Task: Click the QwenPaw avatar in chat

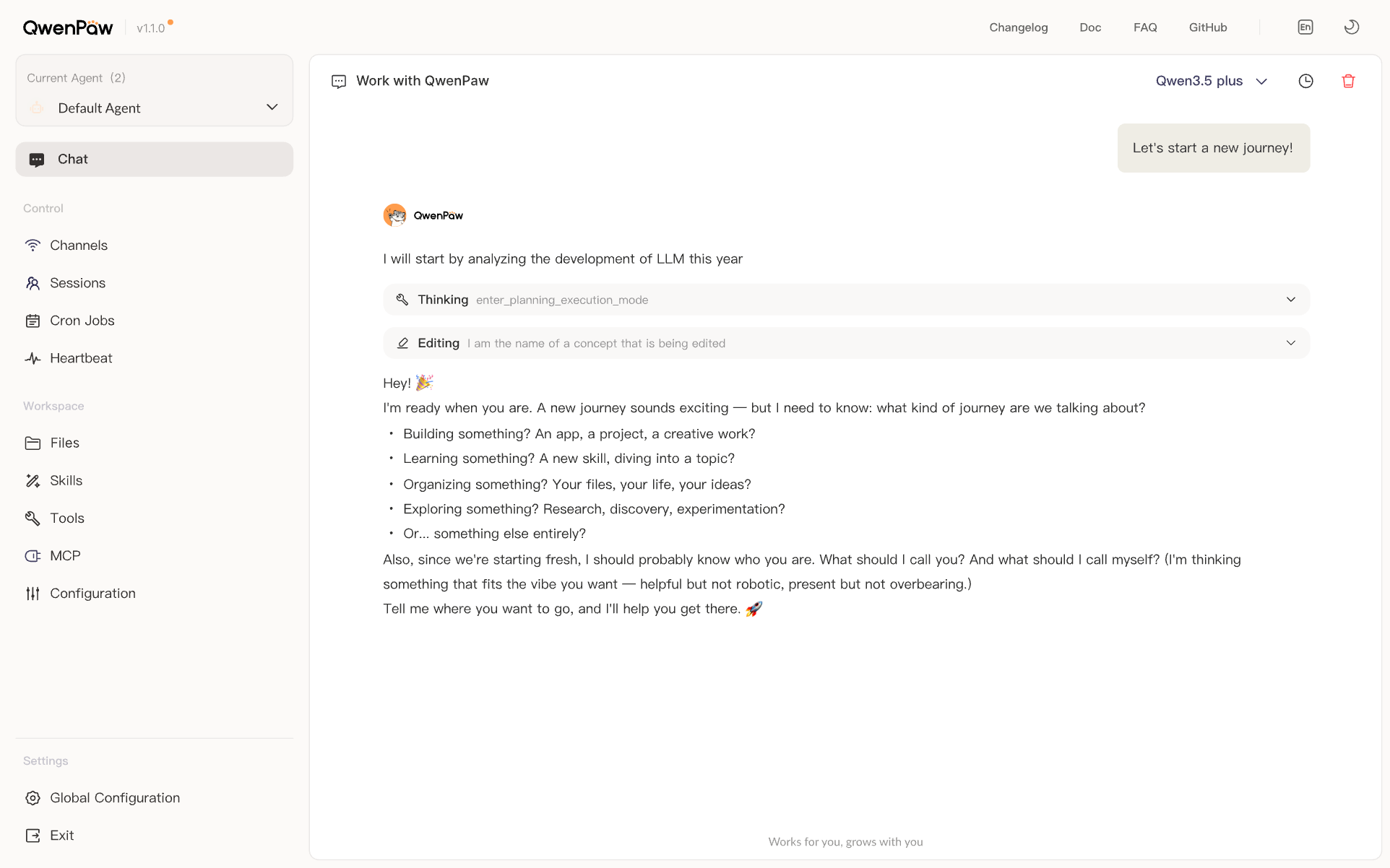Action: pyautogui.click(x=394, y=215)
